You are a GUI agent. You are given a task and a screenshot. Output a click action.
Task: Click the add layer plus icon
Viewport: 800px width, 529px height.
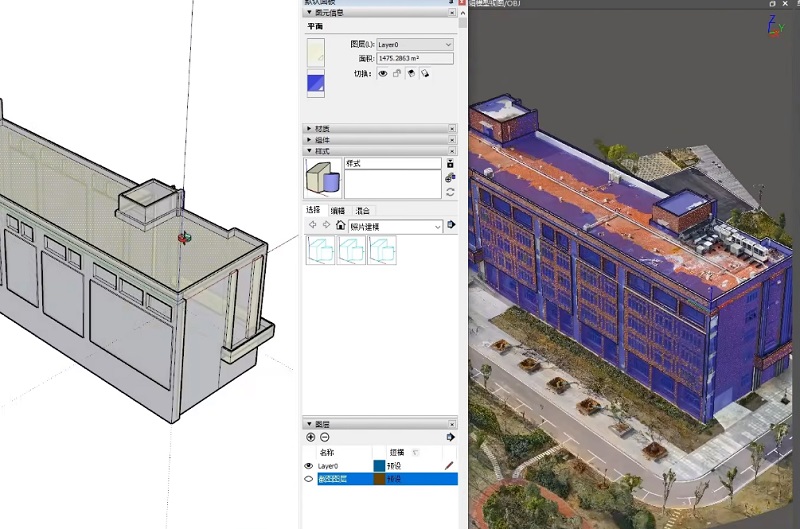click(310, 437)
